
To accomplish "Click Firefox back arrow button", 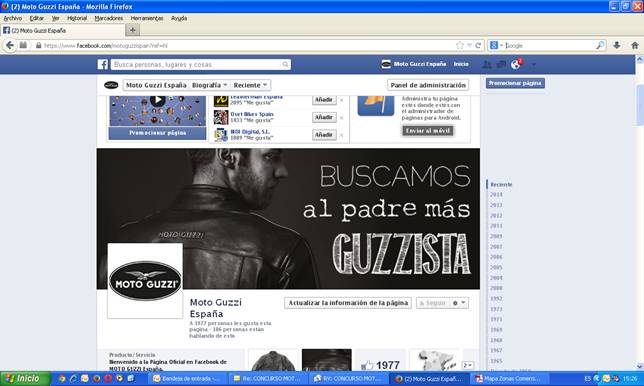I will tap(10, 45).
